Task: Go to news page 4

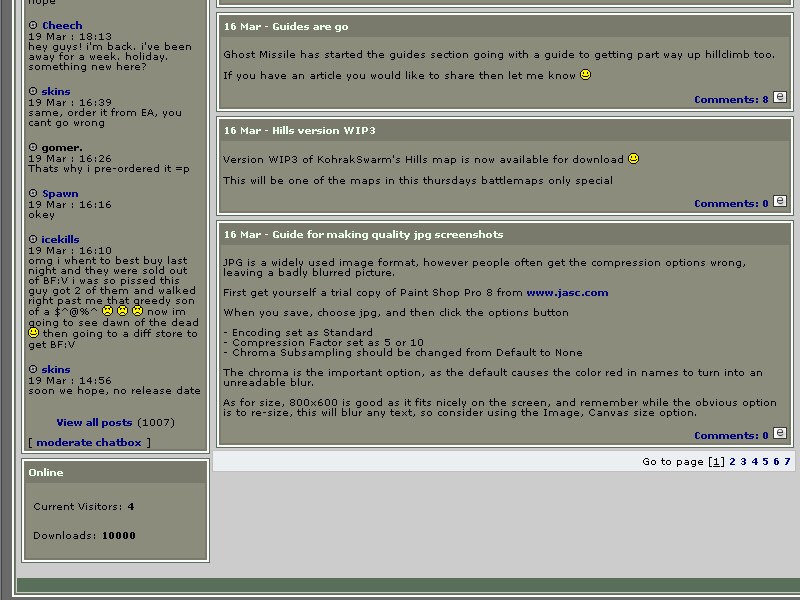Action: click(755, 462)
